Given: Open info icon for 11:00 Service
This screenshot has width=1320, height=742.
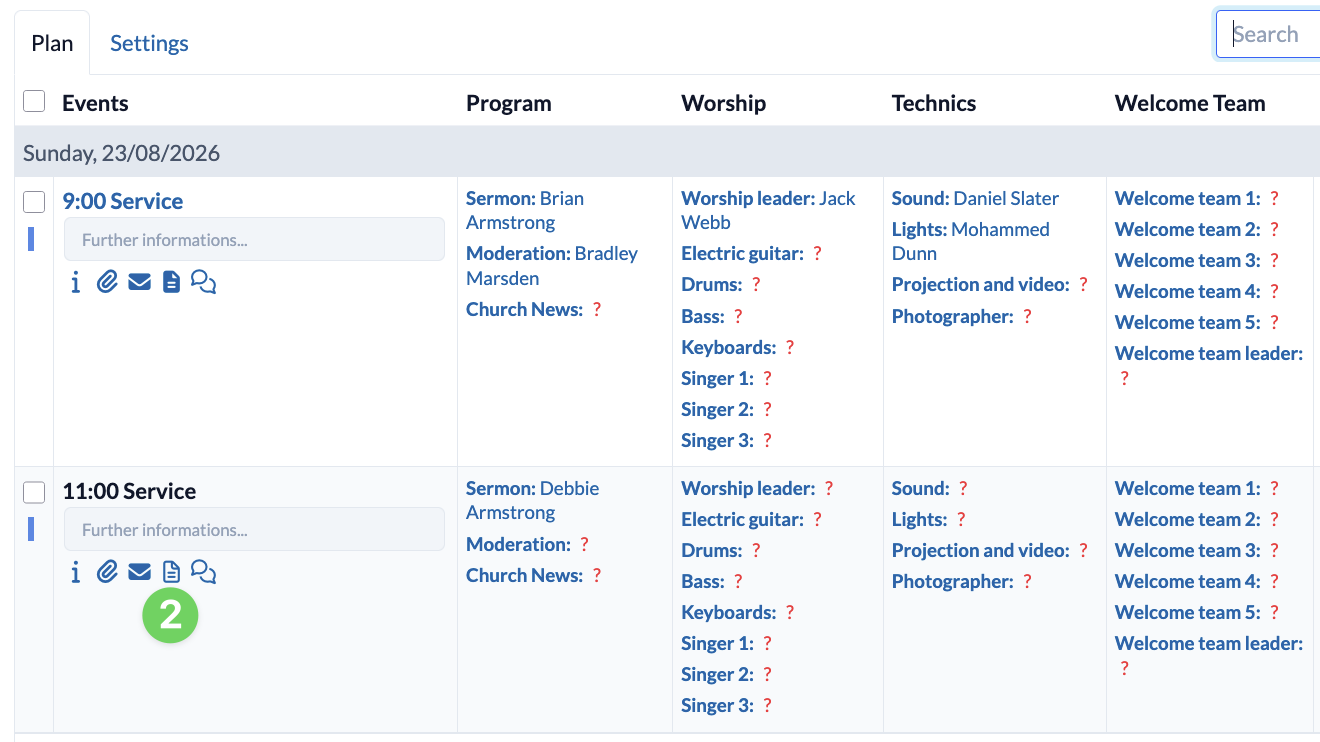Looking at the screenshot, I should pyautogui.click(x=76, y=572).
